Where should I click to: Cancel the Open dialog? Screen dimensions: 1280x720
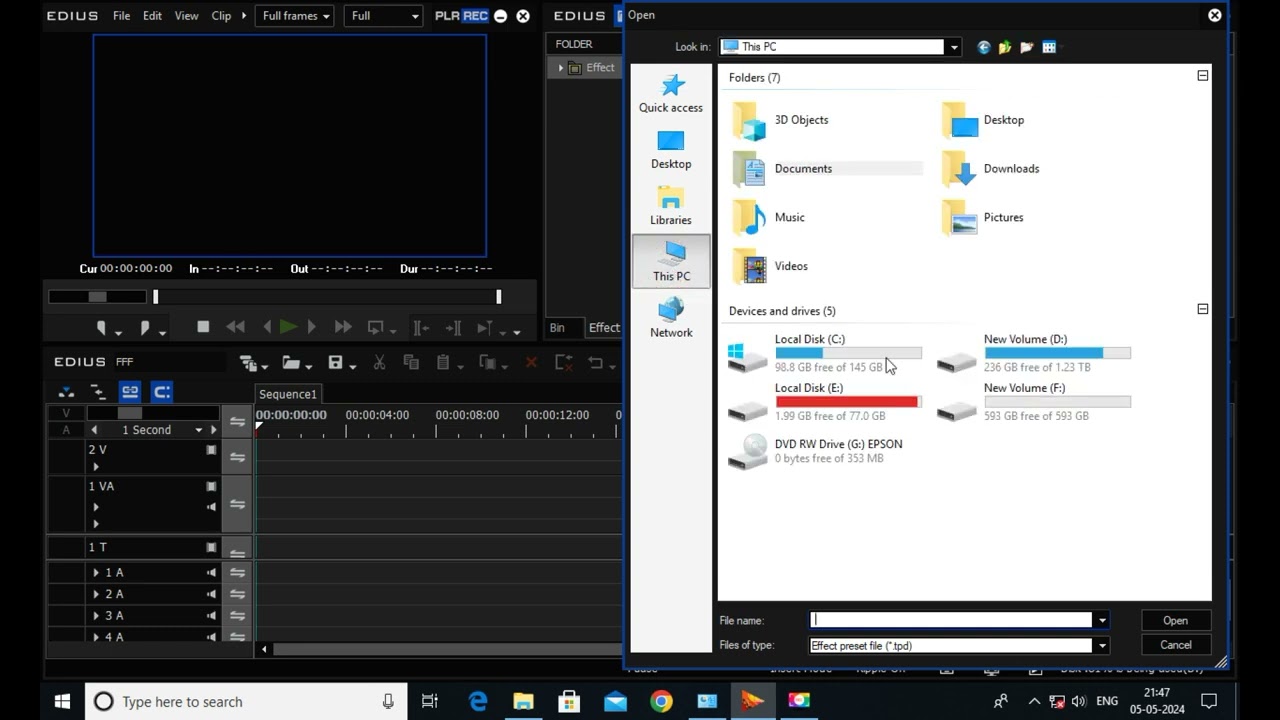tap(1175, 645)
